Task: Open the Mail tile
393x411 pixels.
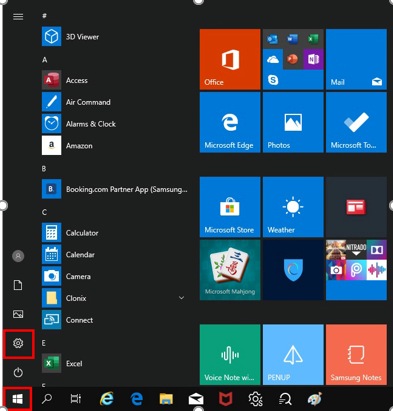Action: click(356, 59)
